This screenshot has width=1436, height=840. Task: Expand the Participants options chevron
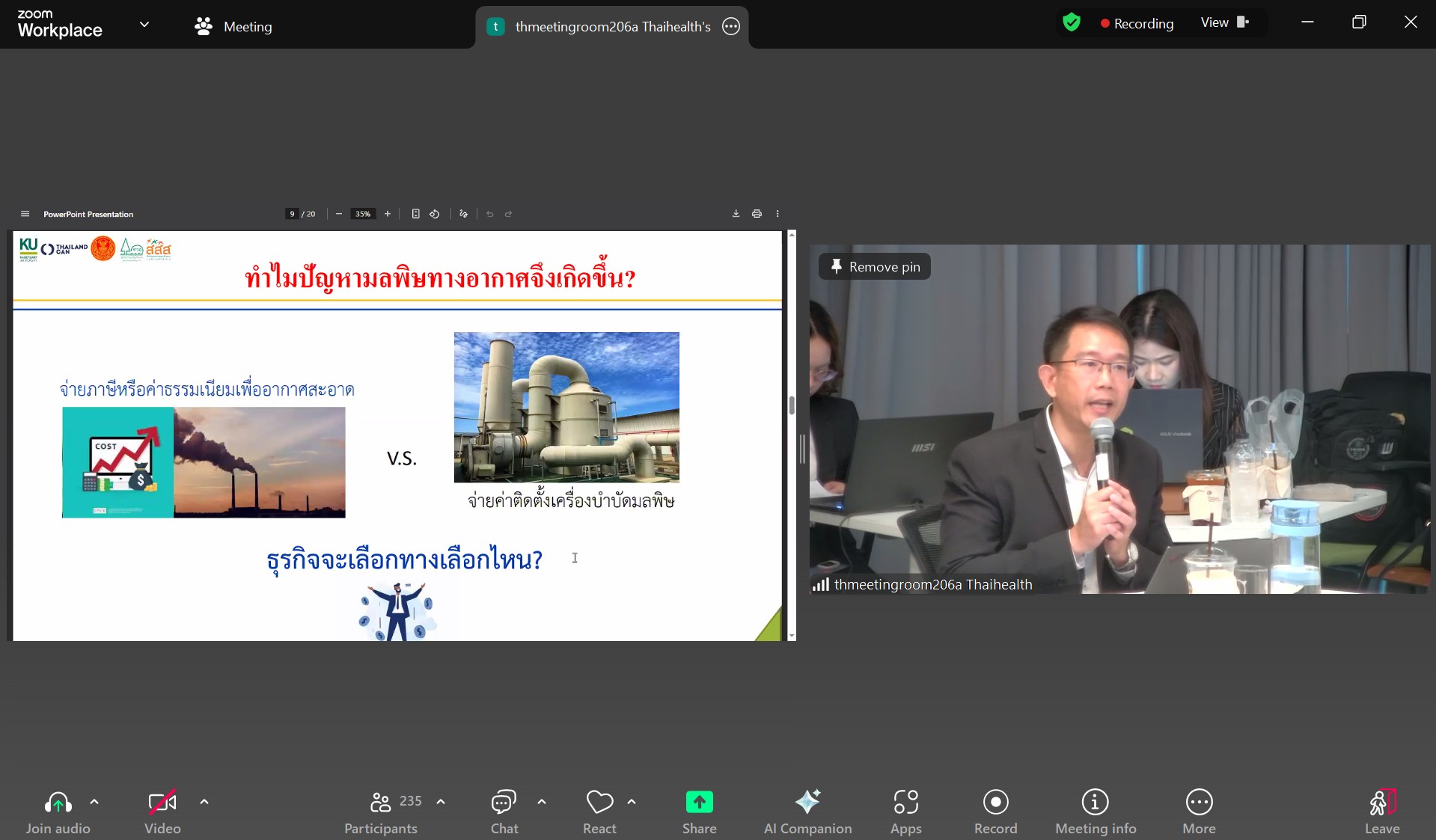[x=441, y=802]
